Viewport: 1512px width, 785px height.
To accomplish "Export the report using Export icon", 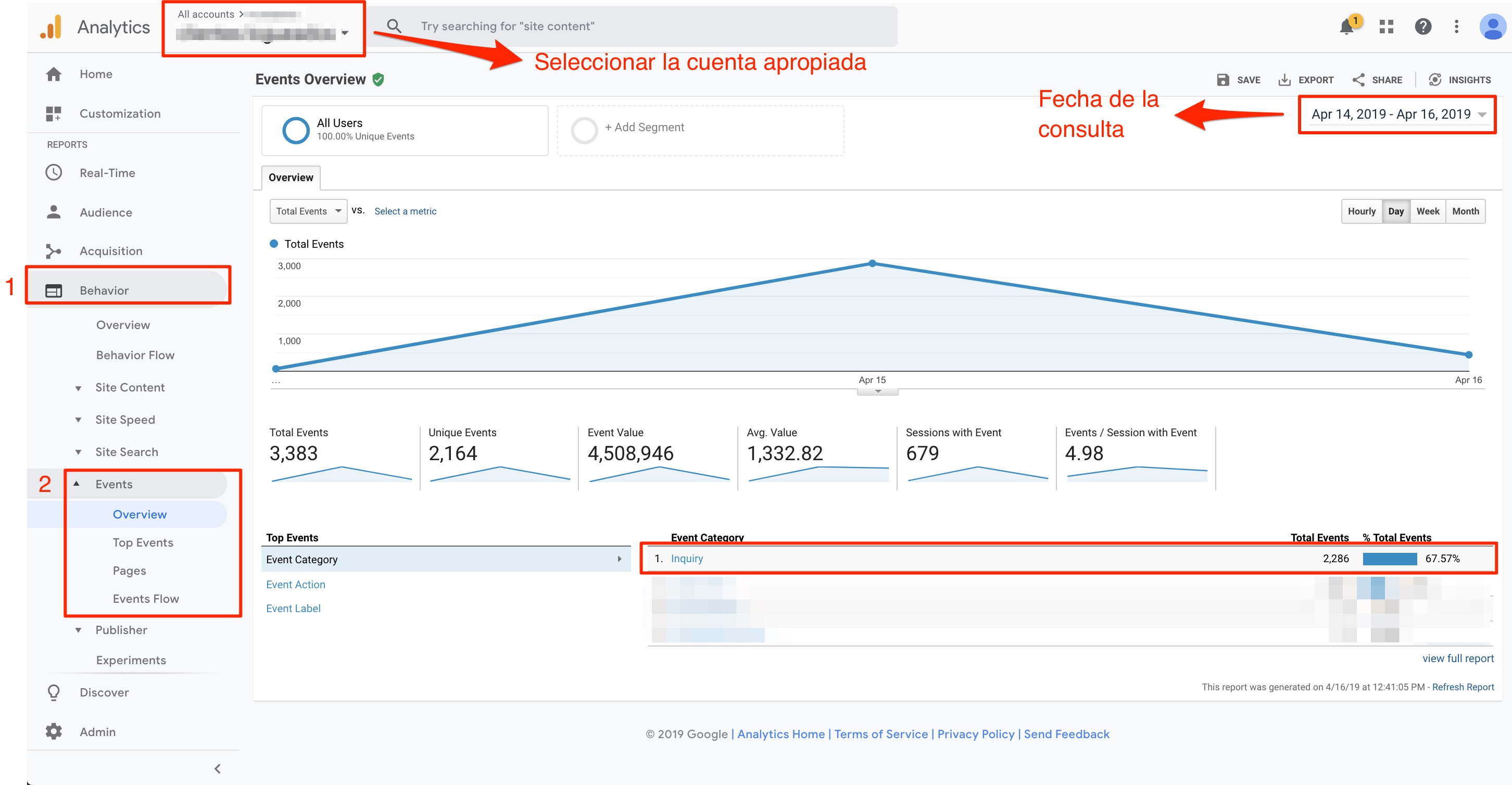I will pyautogui.click(x=1284, y=80).
